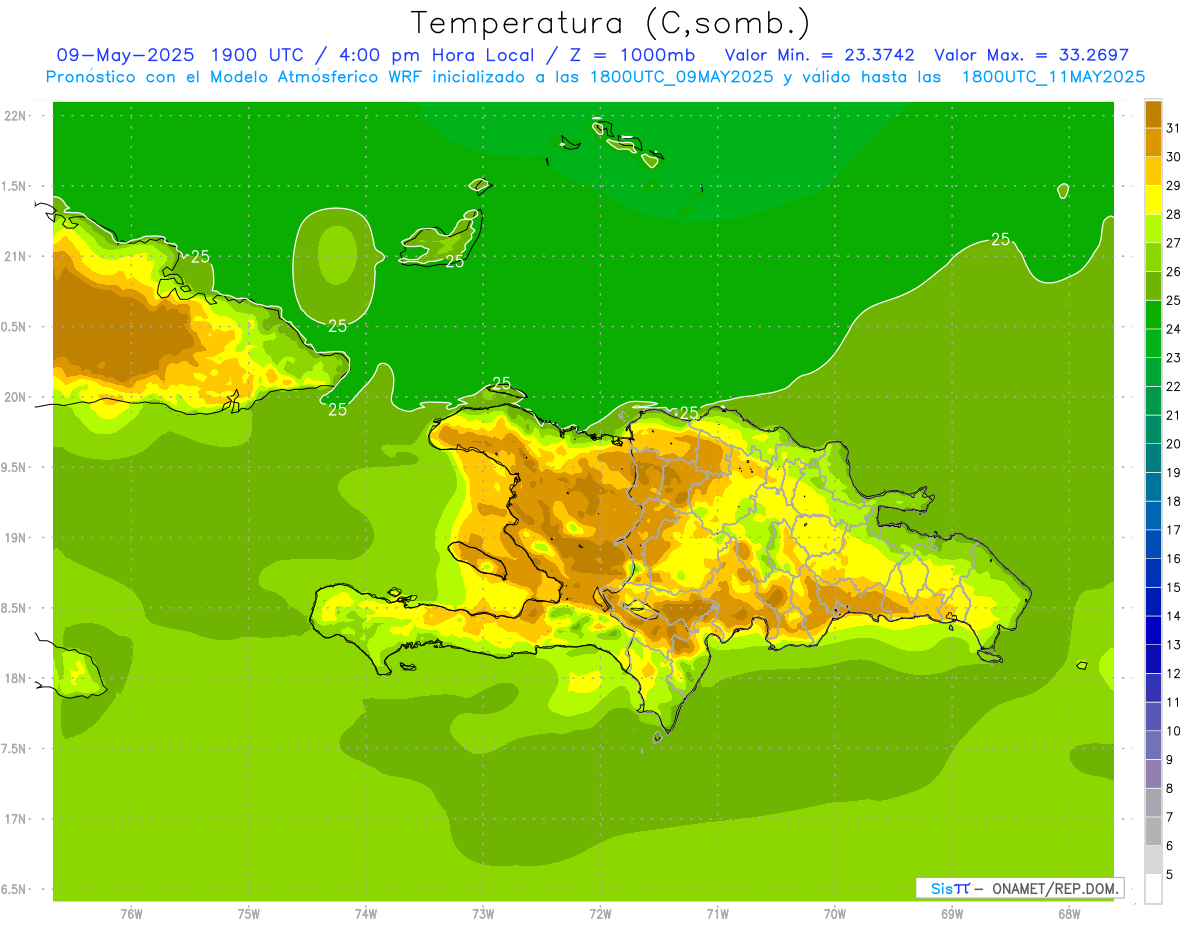Click the colorbar label "7"

[x=1169, y=817]
